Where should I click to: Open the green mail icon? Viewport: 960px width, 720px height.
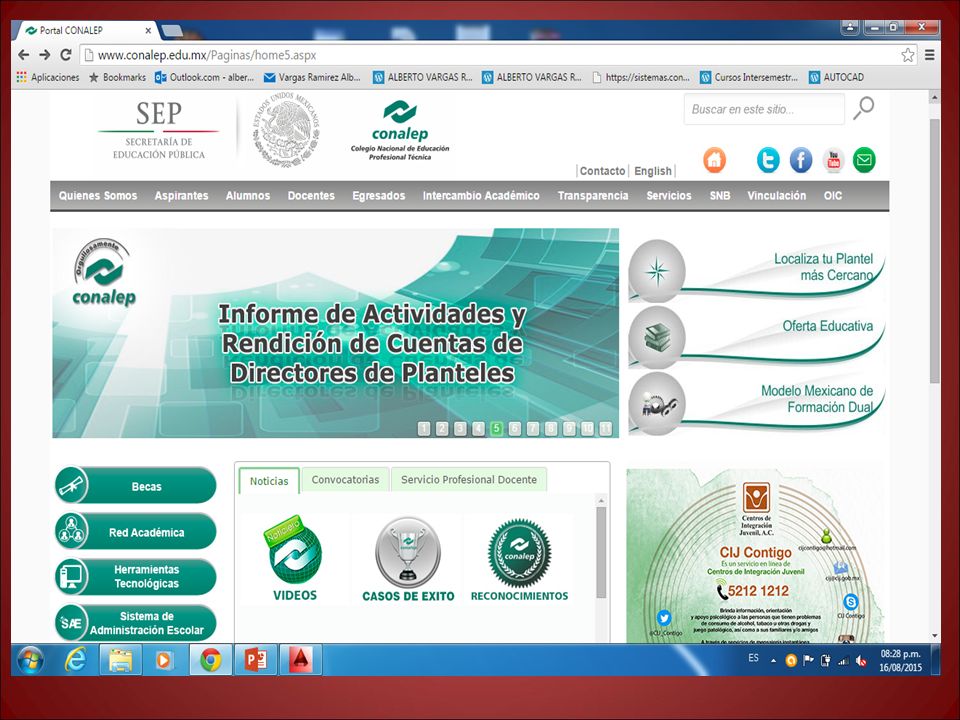[x=864, y=160]
